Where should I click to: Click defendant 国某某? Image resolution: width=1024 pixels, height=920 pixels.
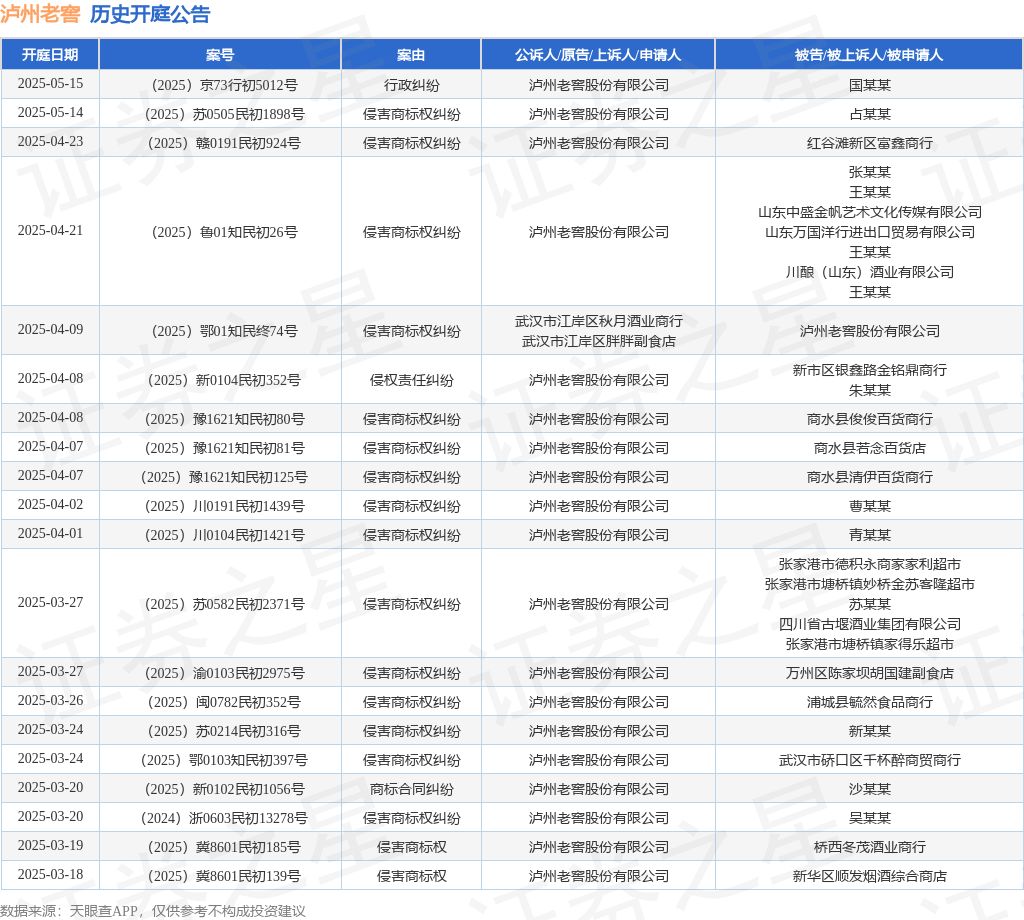(x=869, y=86)
